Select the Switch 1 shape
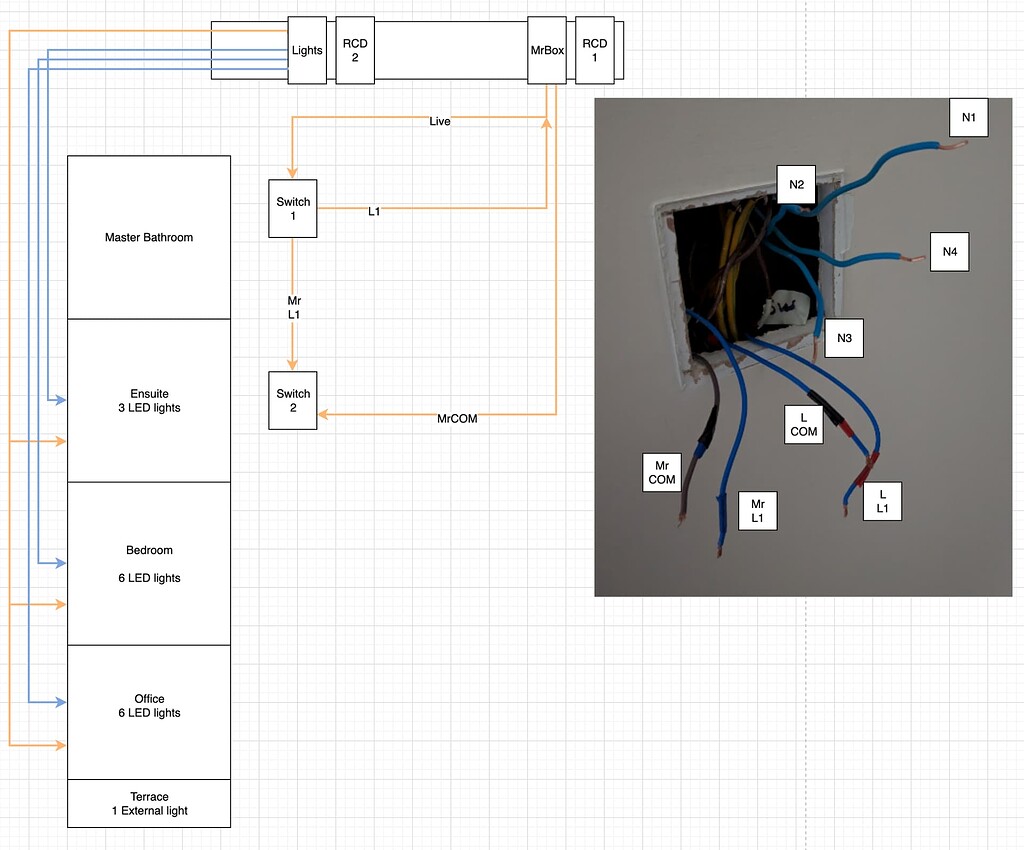 [x=292, y=208]
